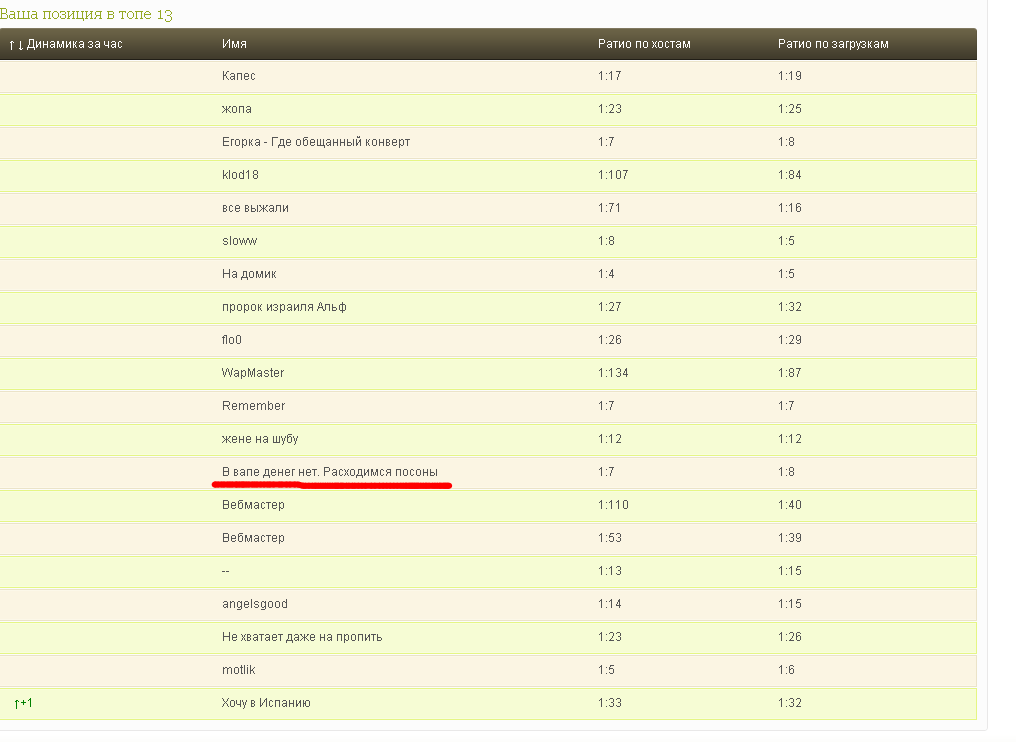Select the name На домик
1016x742 pixels.
point(249,274)
